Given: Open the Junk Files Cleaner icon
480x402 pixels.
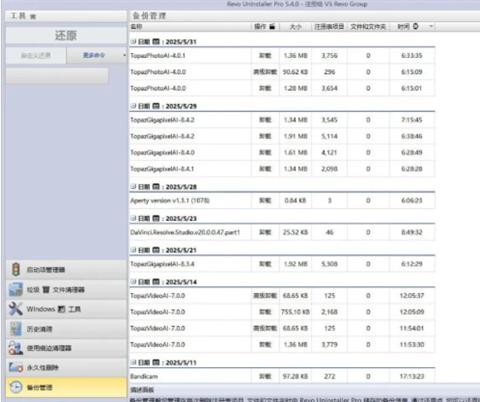Looking at the screenshot, I should point(16,289).
